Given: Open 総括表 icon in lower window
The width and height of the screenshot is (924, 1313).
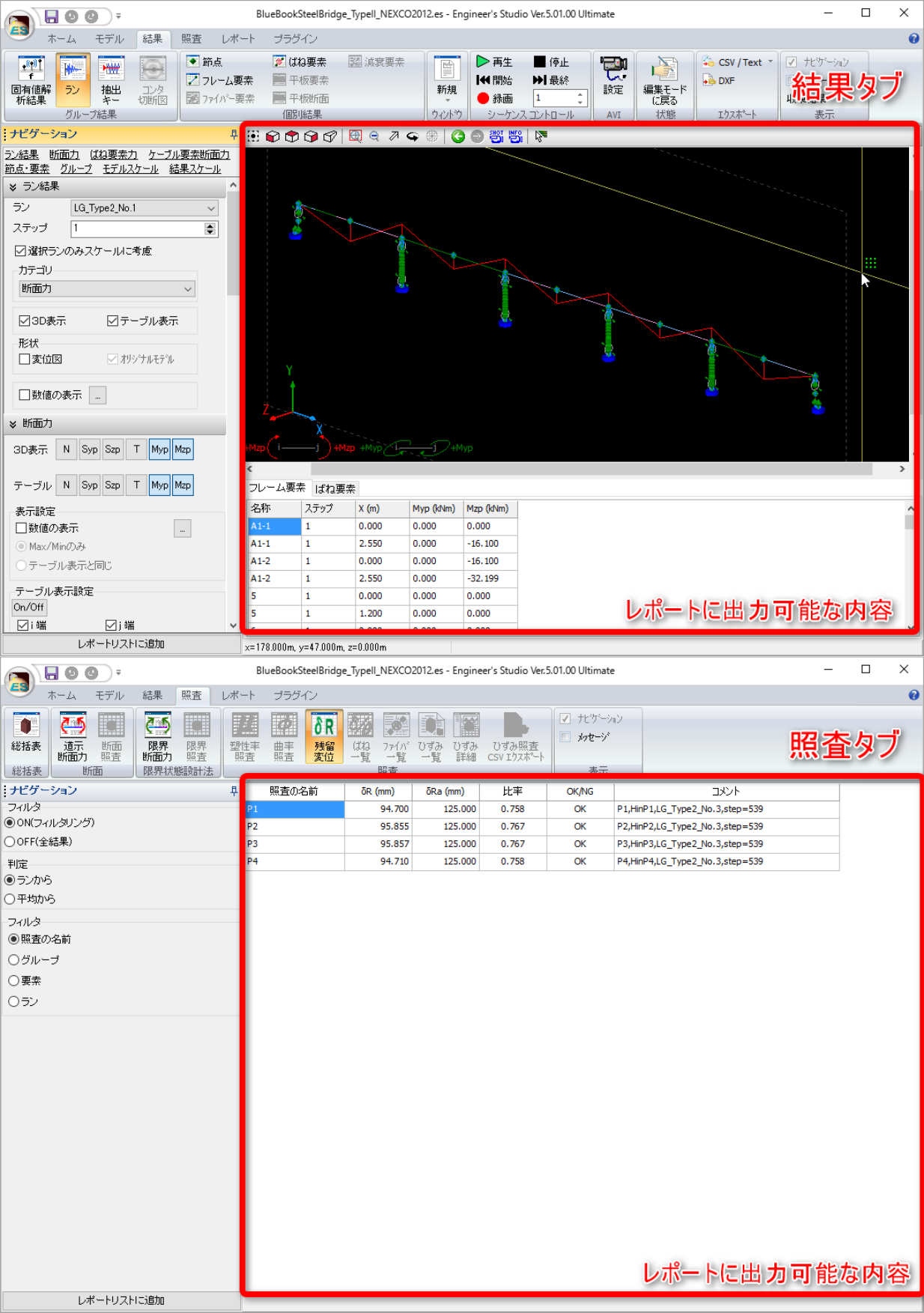Looking at the screenshot, I should tap(26, 733).
